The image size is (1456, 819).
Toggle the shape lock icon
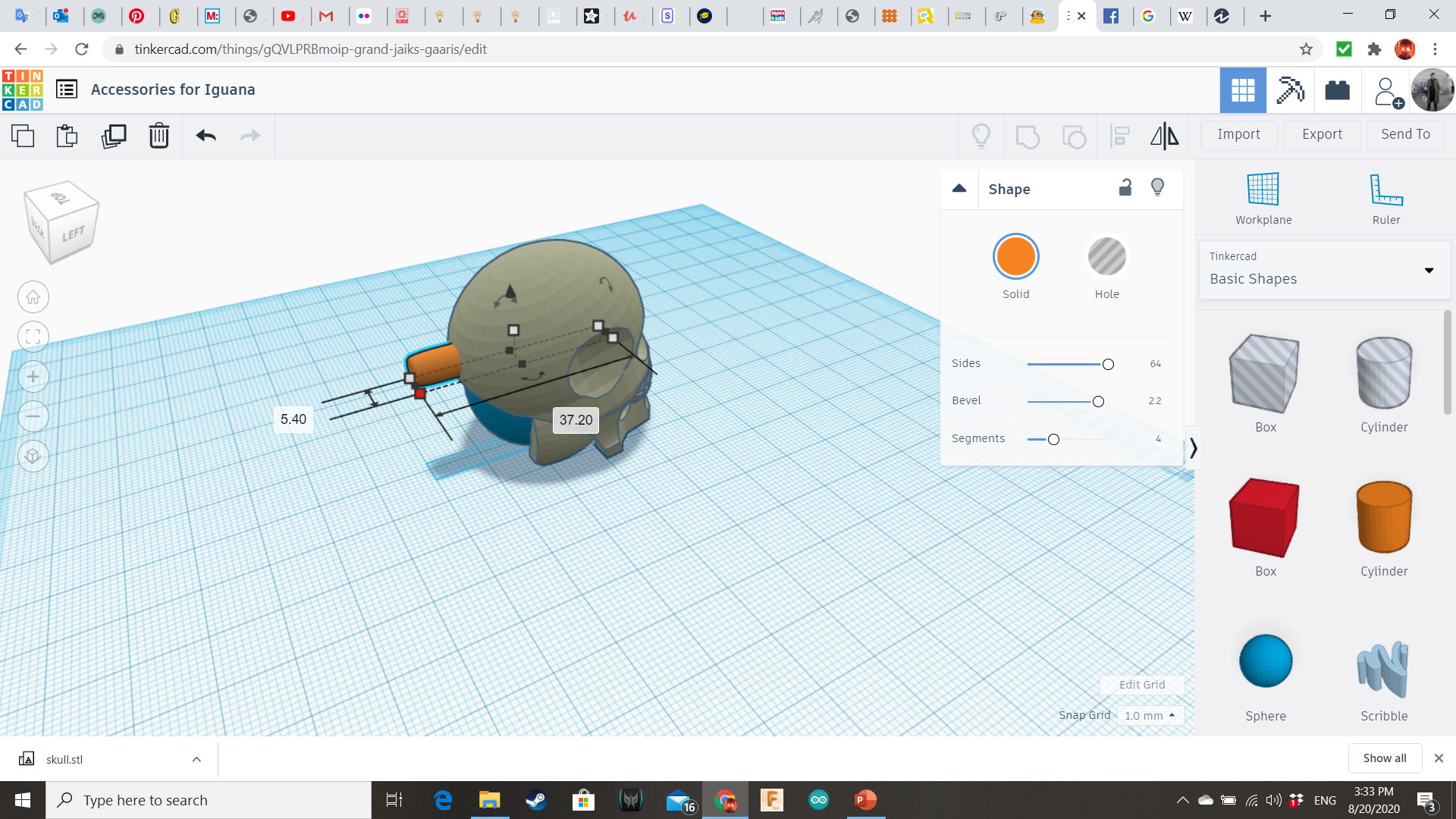[x=1125, y=187]
